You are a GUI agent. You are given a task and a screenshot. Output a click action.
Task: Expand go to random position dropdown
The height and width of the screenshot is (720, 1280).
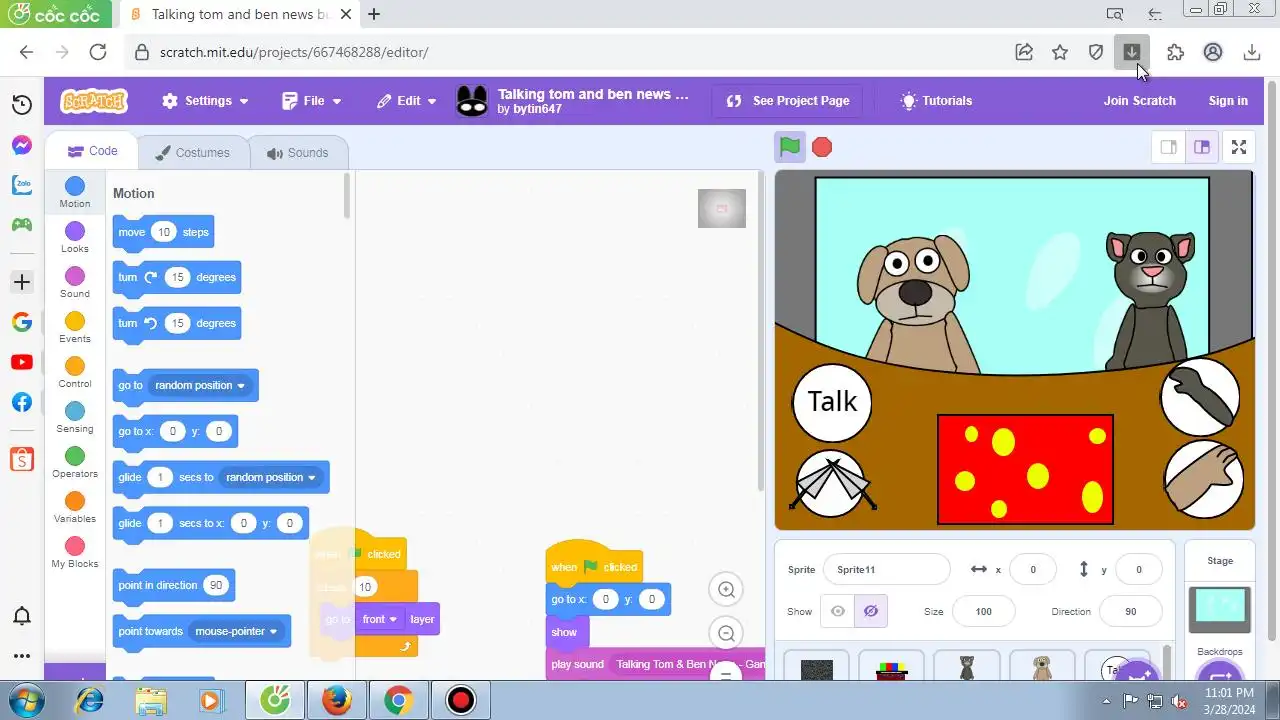[x=200, y=385]
